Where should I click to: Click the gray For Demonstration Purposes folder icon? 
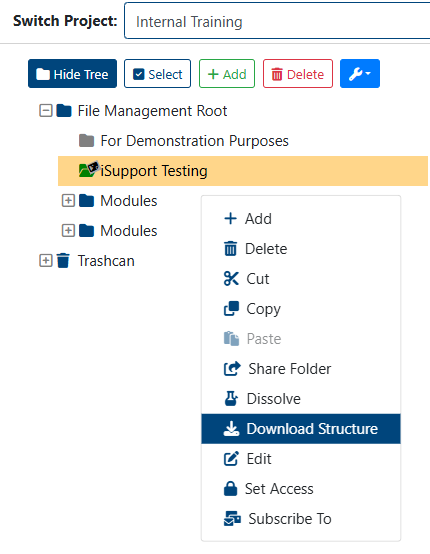[x=87, y=141]
